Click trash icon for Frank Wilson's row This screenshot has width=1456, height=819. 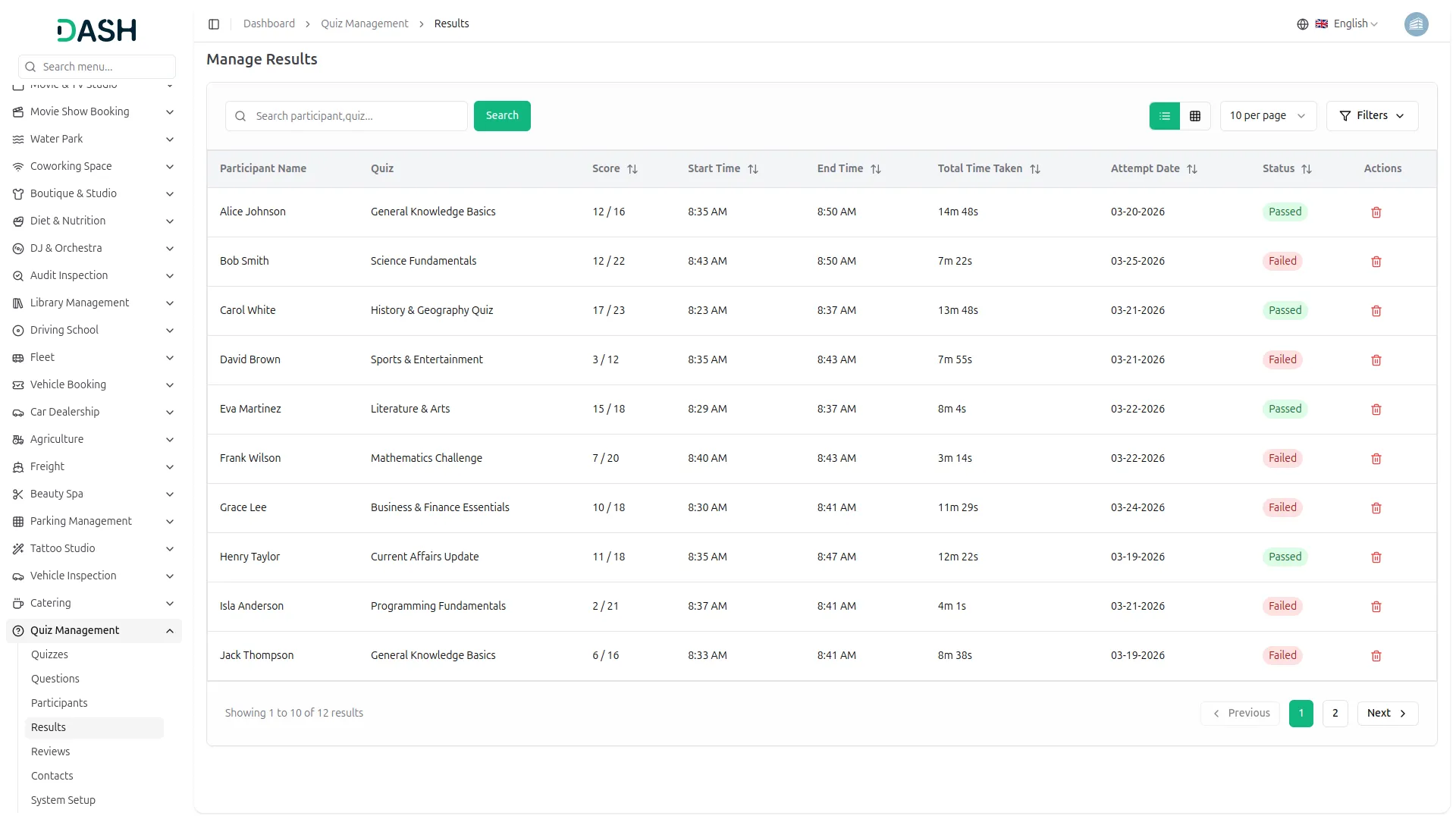(1376, 459)
